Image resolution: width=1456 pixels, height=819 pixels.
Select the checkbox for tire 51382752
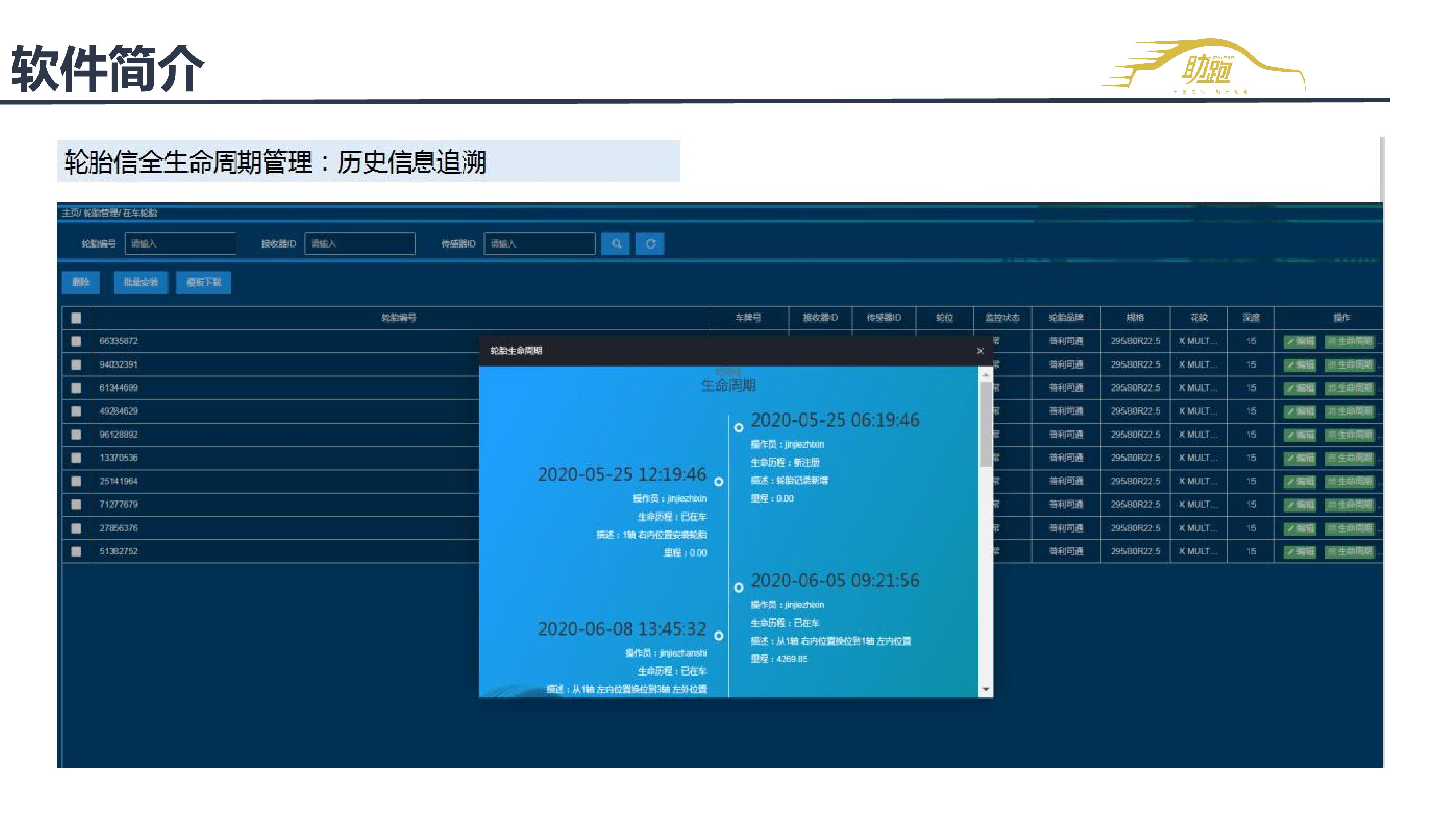point(76,552)
